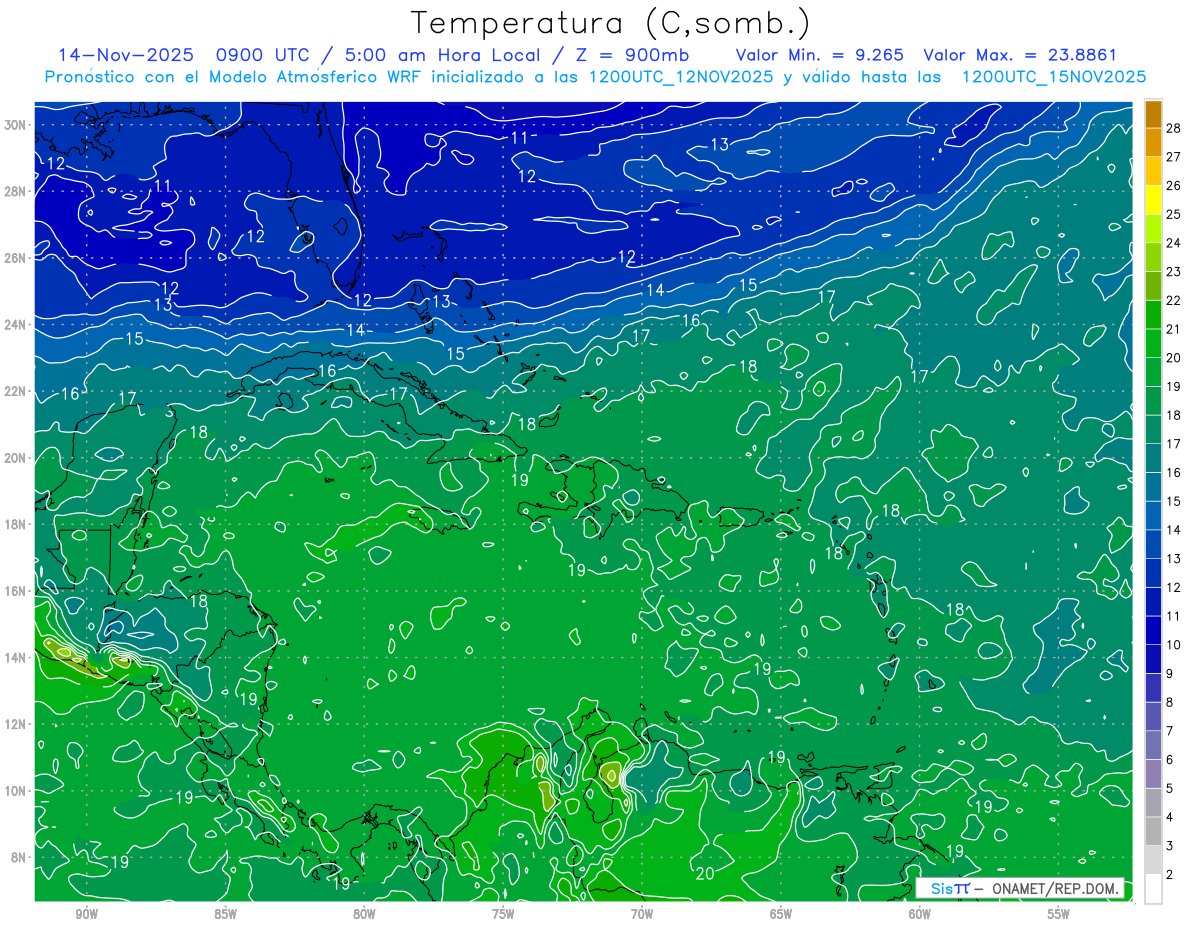Click the white bottom swatch of color scale
This screenshot has height=927, width=1200.
pos(1153,888)
